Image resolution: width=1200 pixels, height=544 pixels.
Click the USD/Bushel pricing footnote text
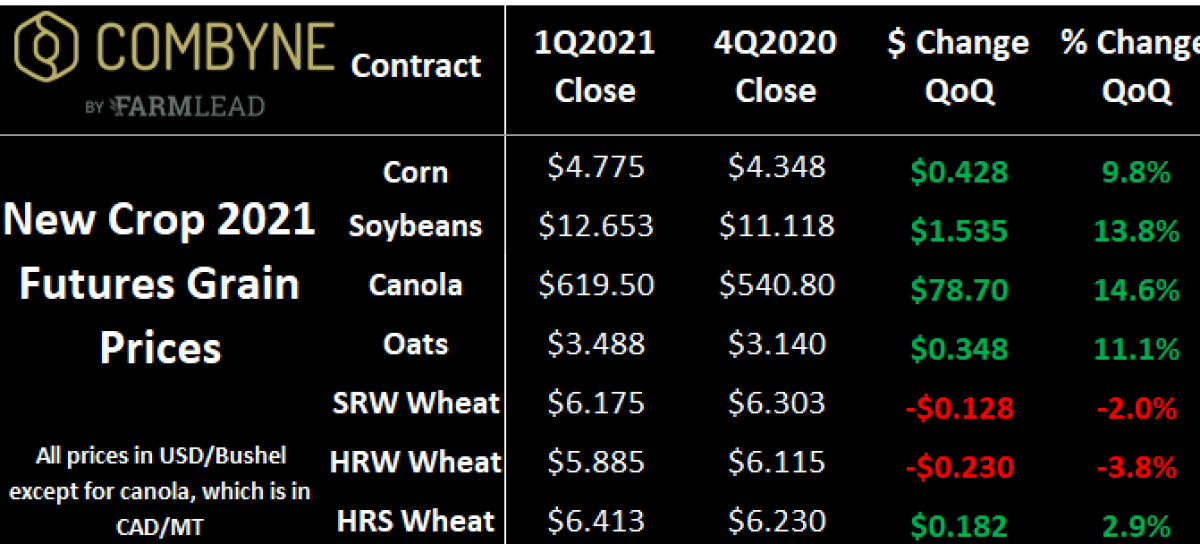tap(160, 491)
